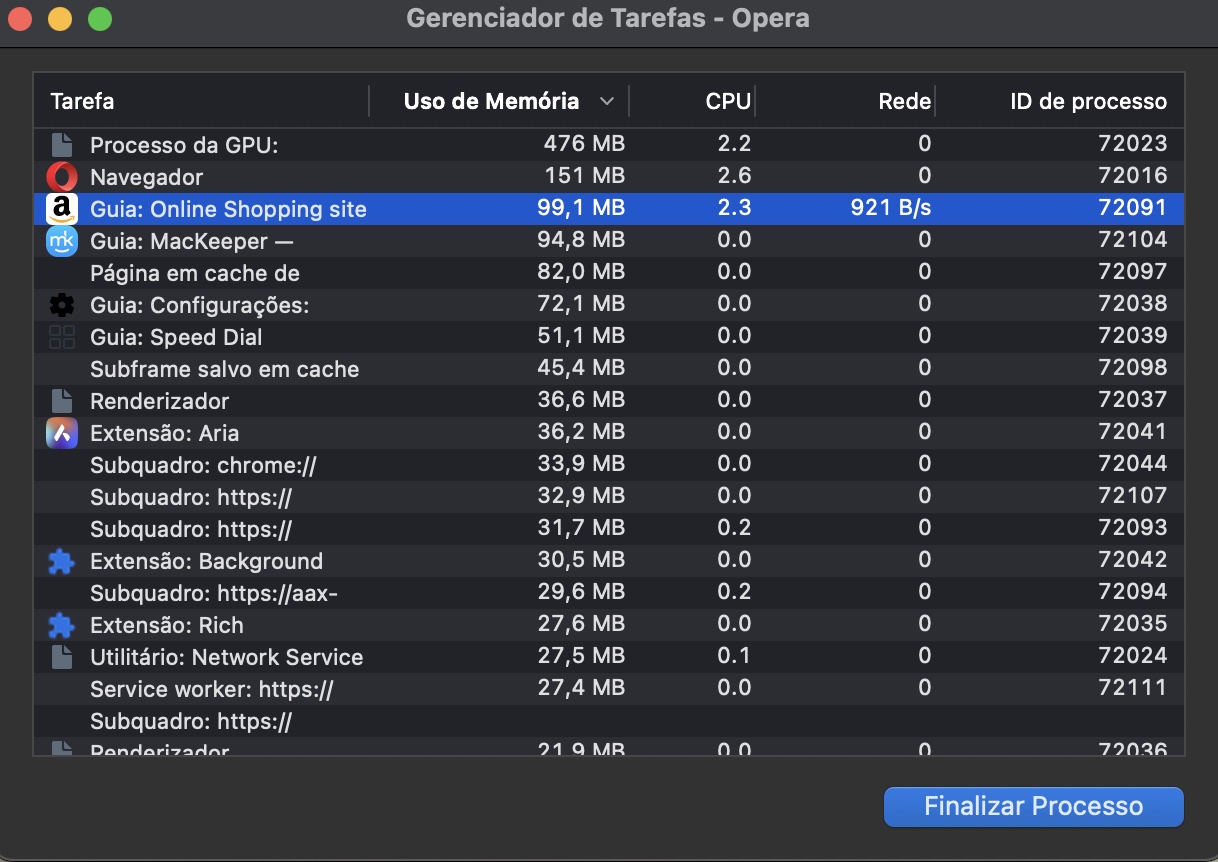
Task: Sort processes by the CPU column
Action: (729, 101)
